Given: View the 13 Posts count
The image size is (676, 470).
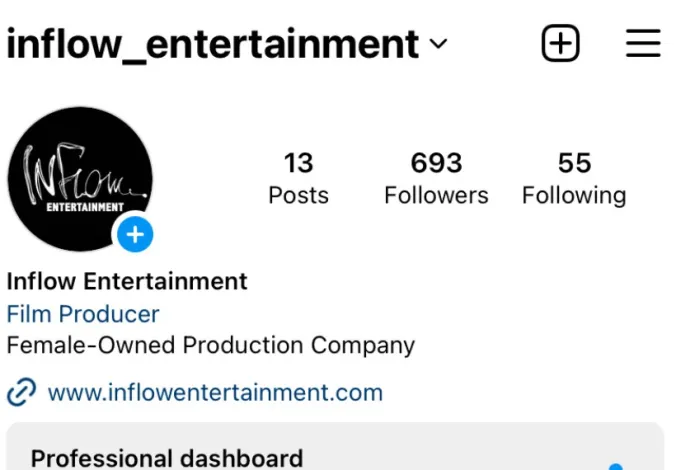Looking at the screenshot, I should click(298, 178).
